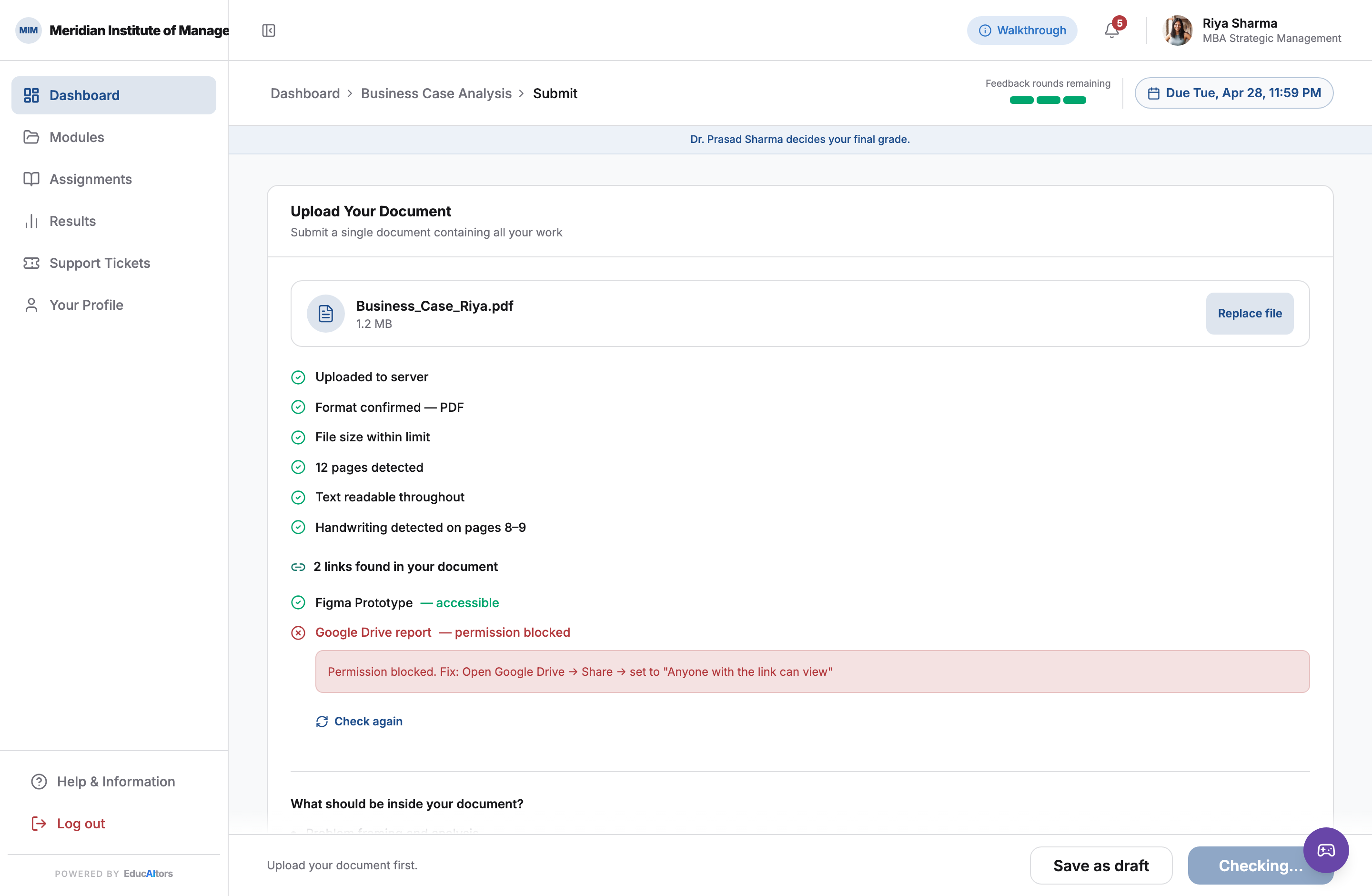Click the Results bar chart icon

31,222
